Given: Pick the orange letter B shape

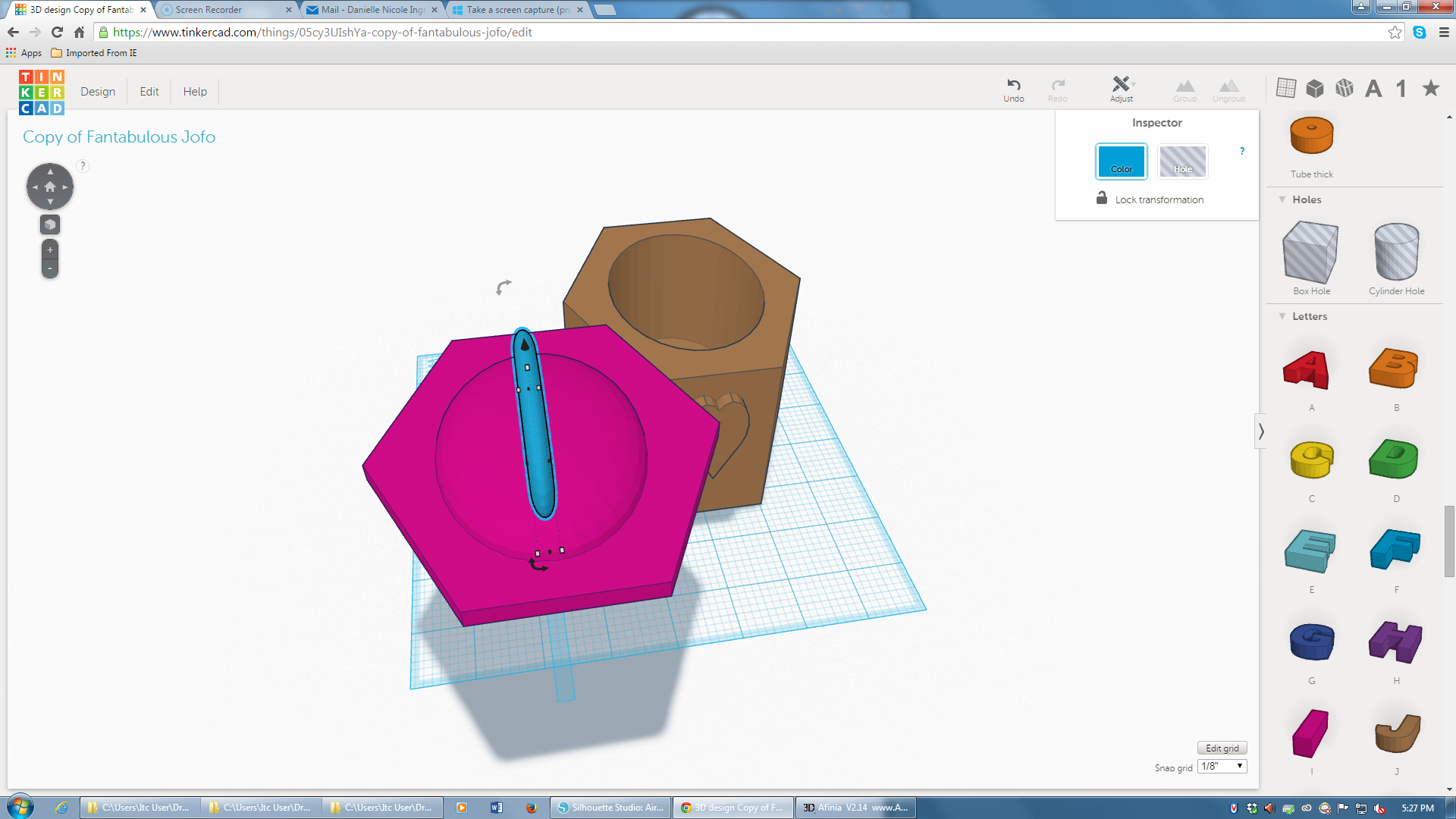Looking at the screenshot, I should click(x=1394, y=369).
